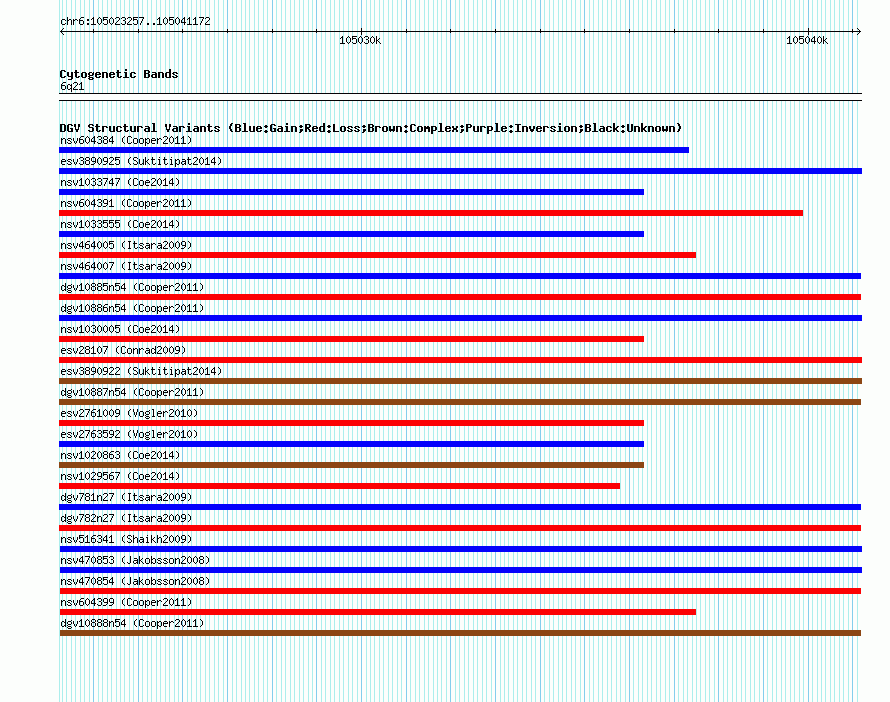Select the 6q21 band label
Screen dimensions: 890x702
[x=72, y=86]
